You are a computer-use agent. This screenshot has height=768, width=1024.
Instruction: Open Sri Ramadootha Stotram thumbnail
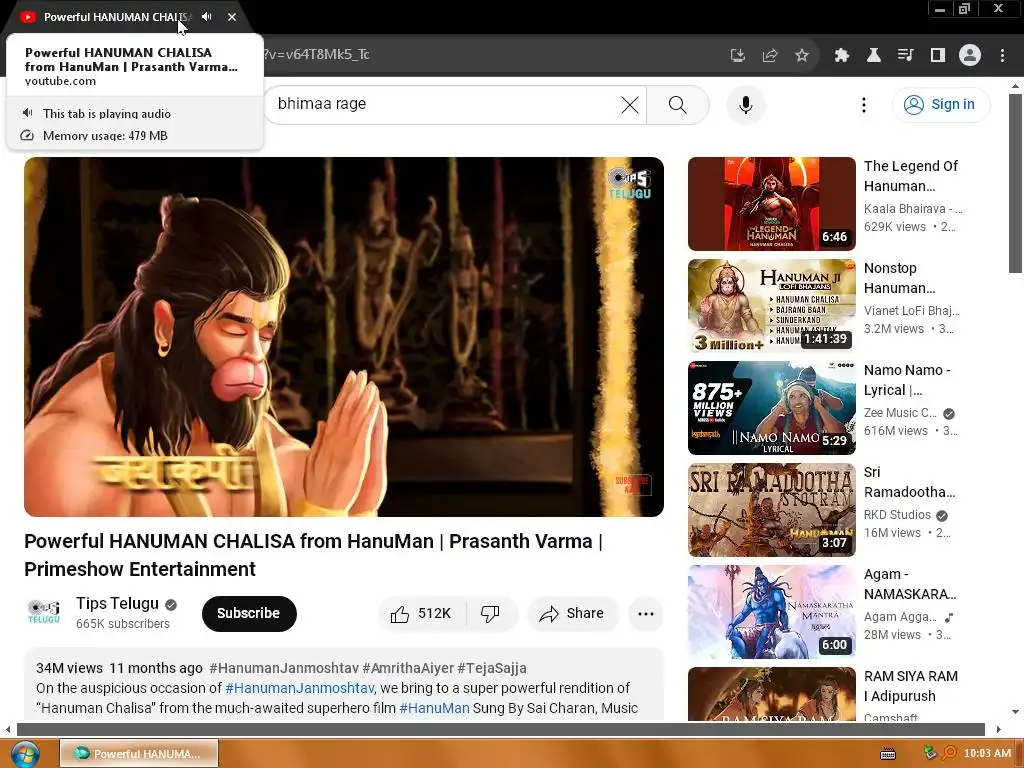[771, 509]
